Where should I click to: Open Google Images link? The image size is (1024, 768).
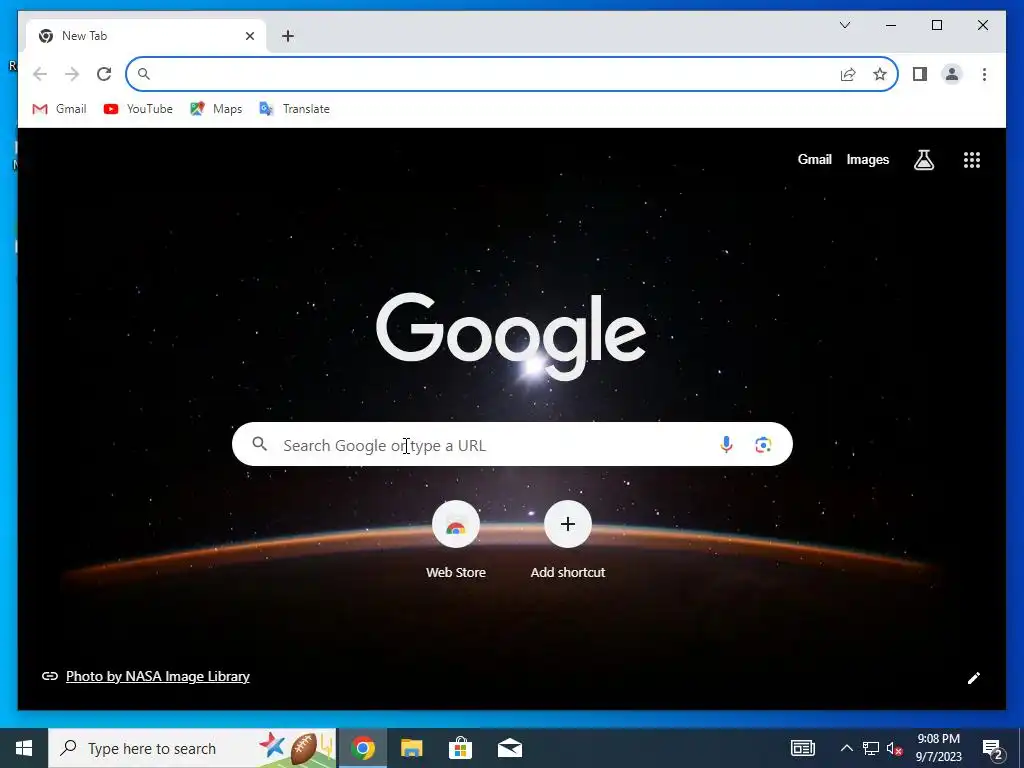pyautogui.click(x=867, y=159)
